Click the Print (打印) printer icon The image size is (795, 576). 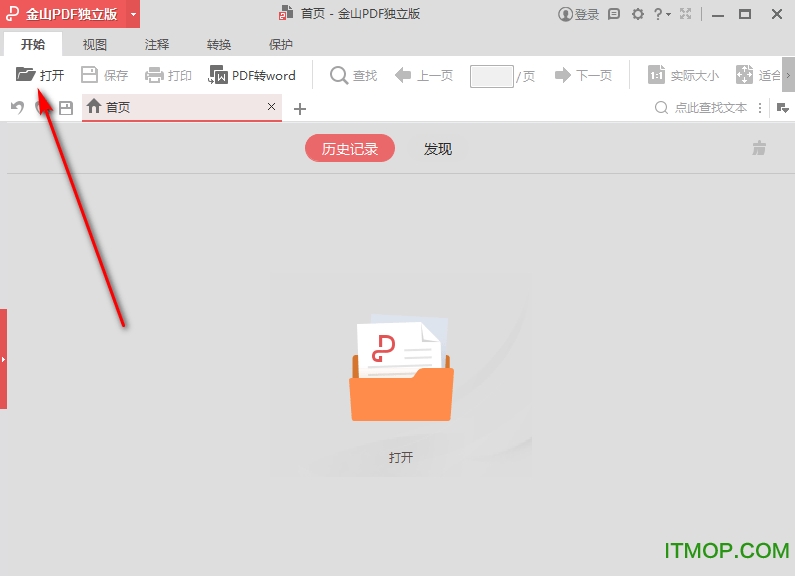(154, 75)
